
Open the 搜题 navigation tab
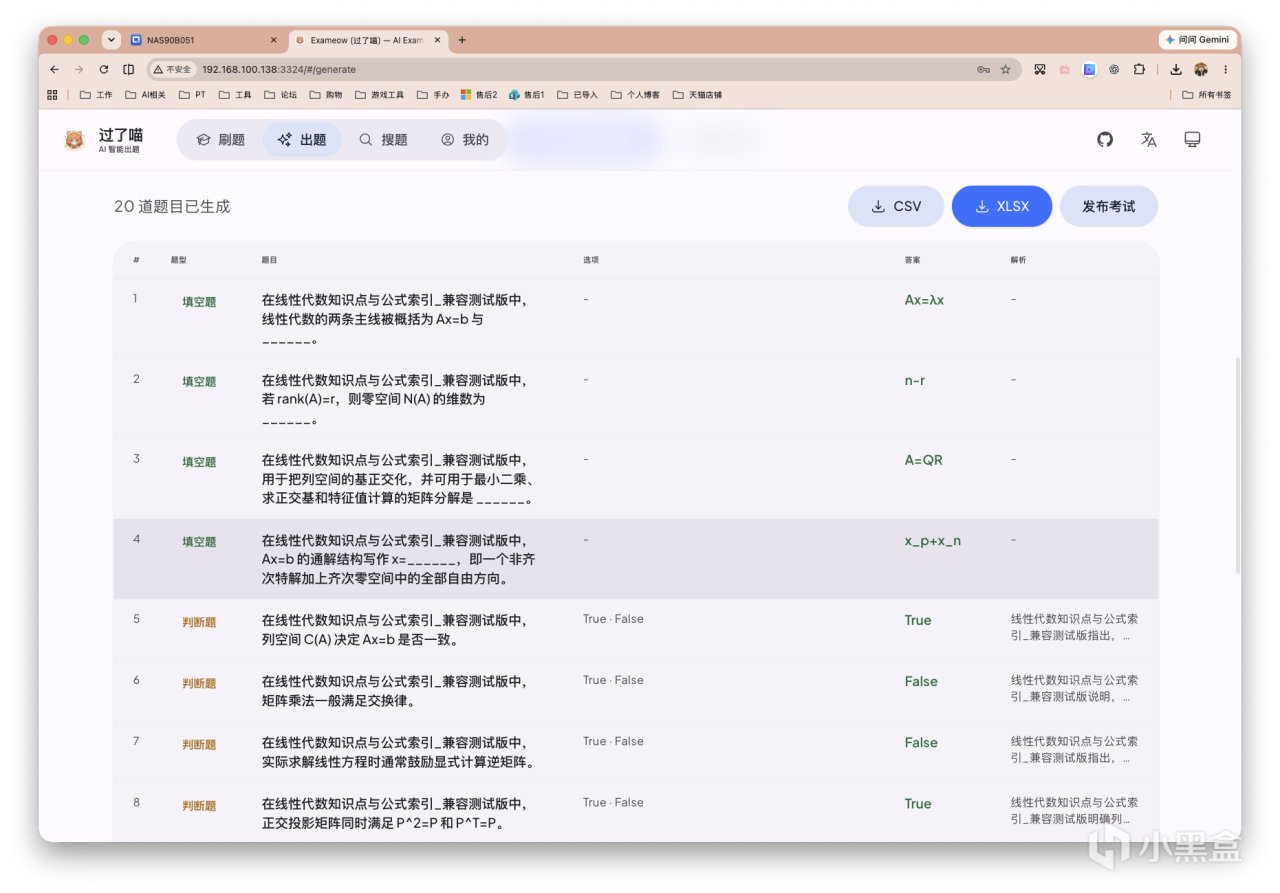tap(383, 140)
